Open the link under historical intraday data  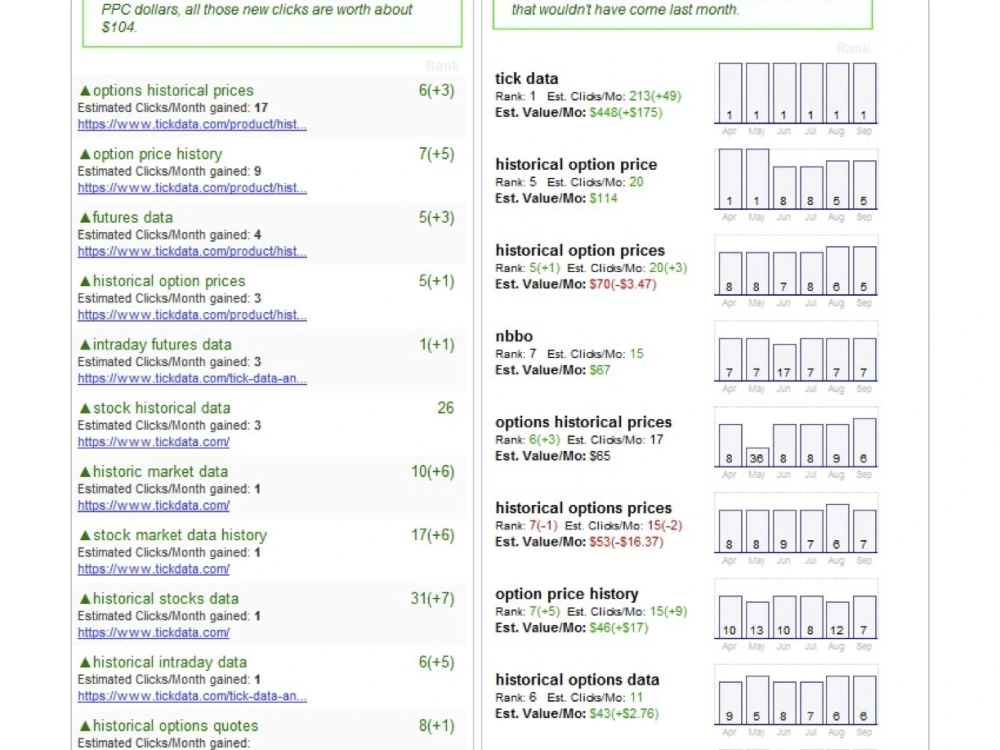pyautogui.click(x=192, y=696)
